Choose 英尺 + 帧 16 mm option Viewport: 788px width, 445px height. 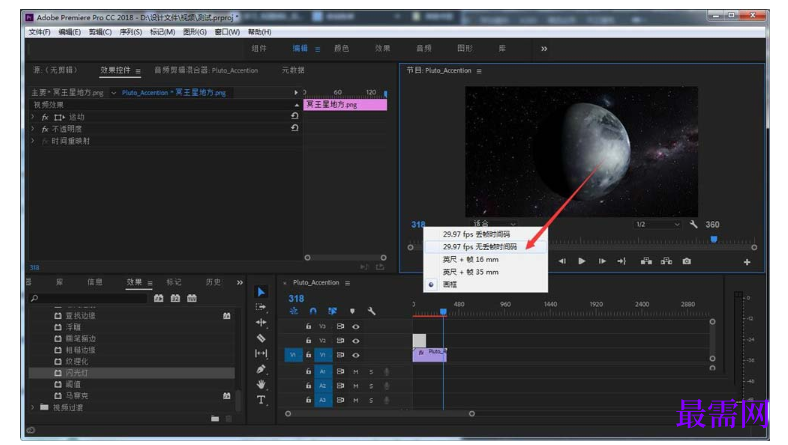485,259
